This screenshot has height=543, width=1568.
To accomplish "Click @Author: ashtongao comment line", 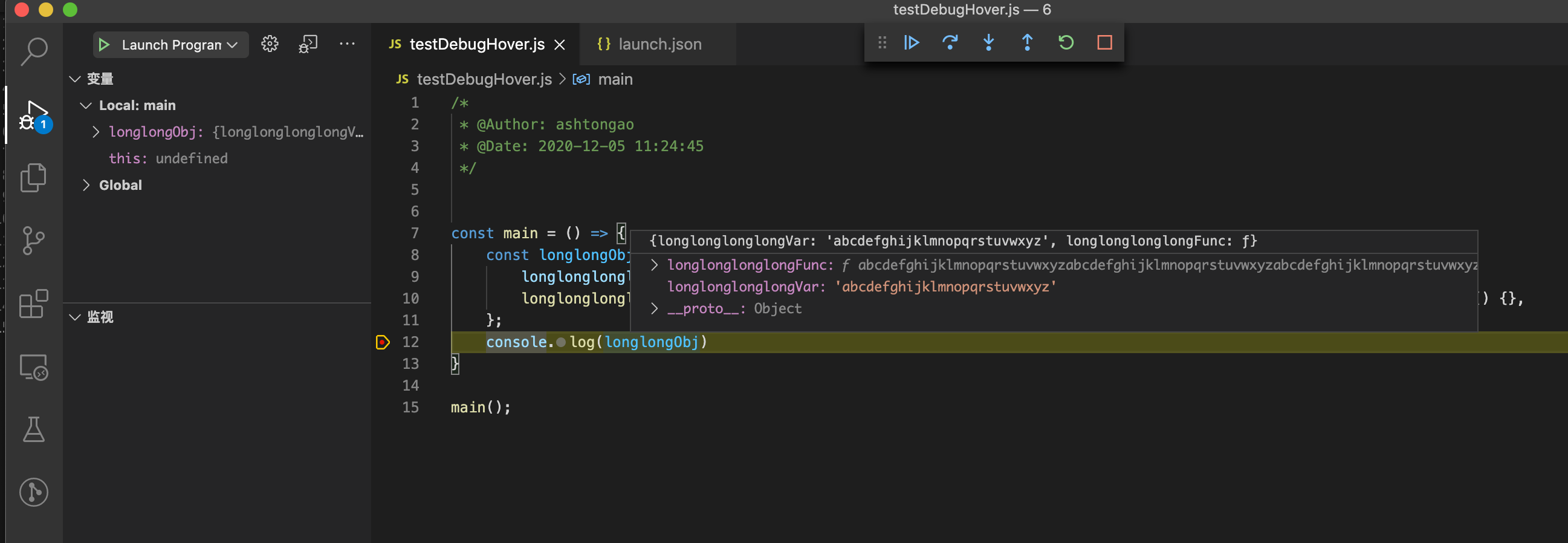I will 546,125.
